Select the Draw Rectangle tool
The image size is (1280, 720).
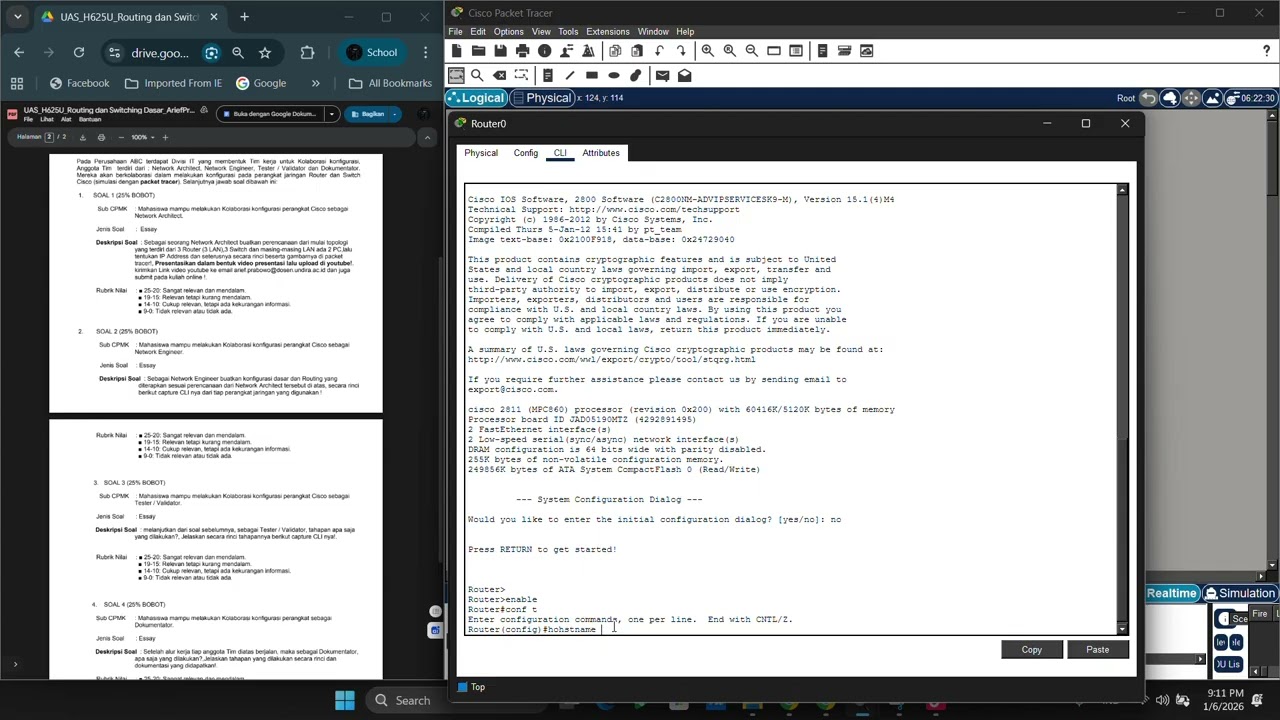592,75
